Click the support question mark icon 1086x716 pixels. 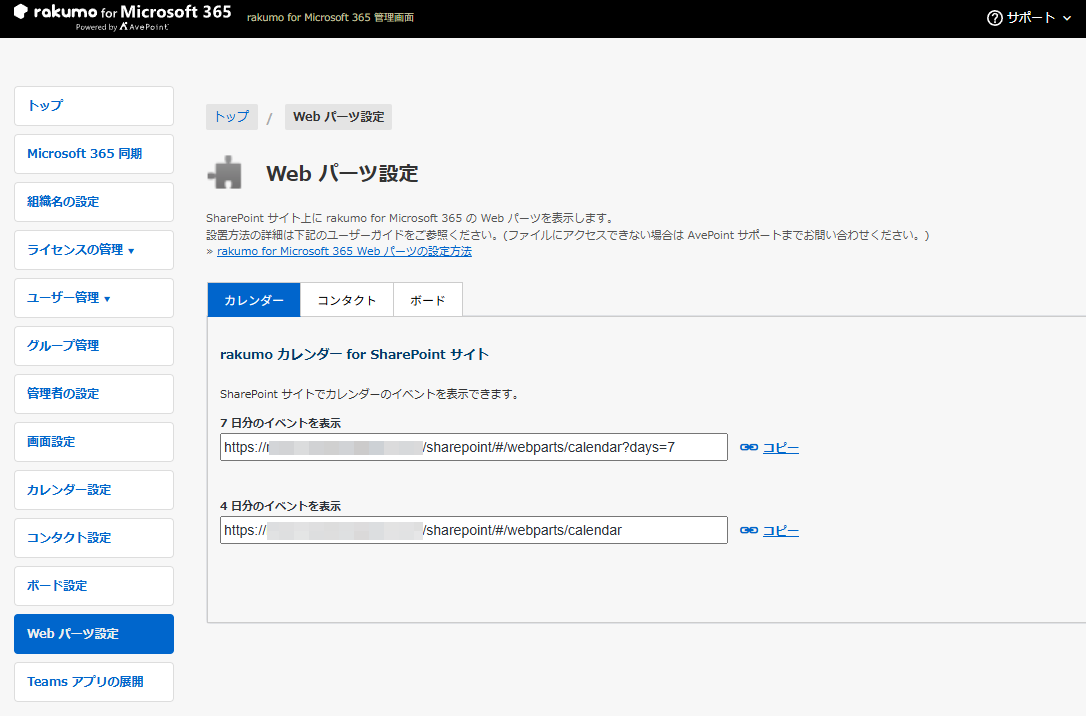point(995,18)
